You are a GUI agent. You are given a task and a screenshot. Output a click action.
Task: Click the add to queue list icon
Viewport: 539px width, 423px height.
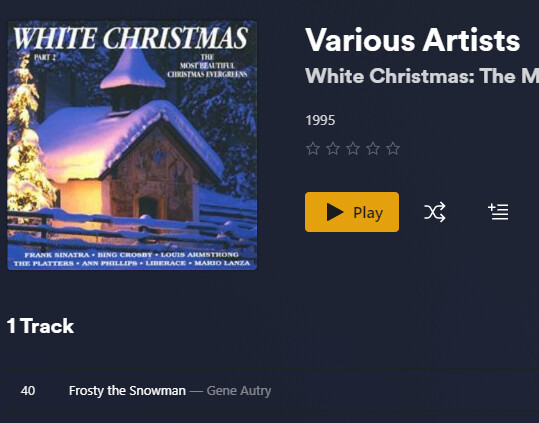pos(498,212)
